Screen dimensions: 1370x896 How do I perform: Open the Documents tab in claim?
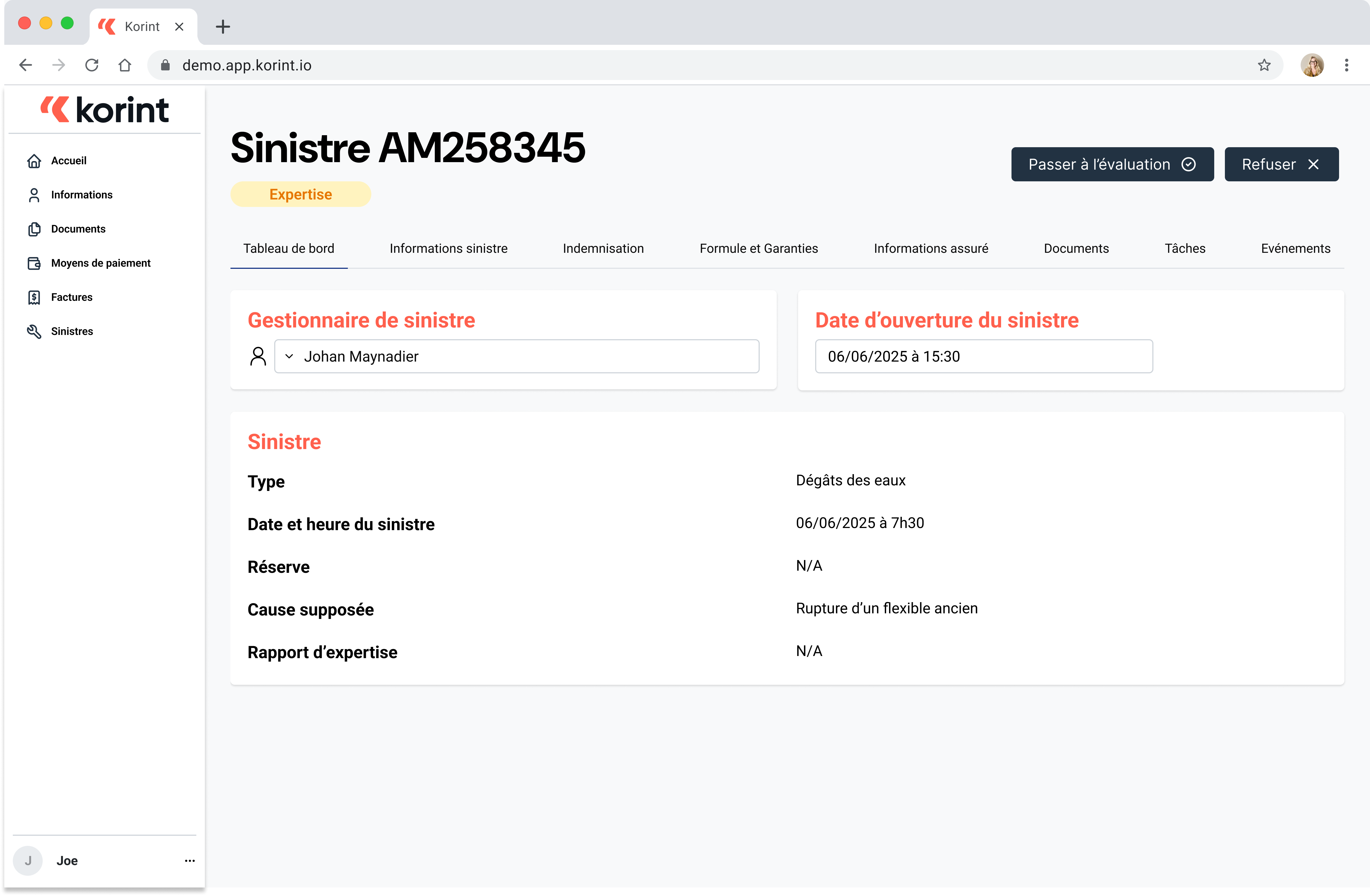click(x=1076, y=249)
